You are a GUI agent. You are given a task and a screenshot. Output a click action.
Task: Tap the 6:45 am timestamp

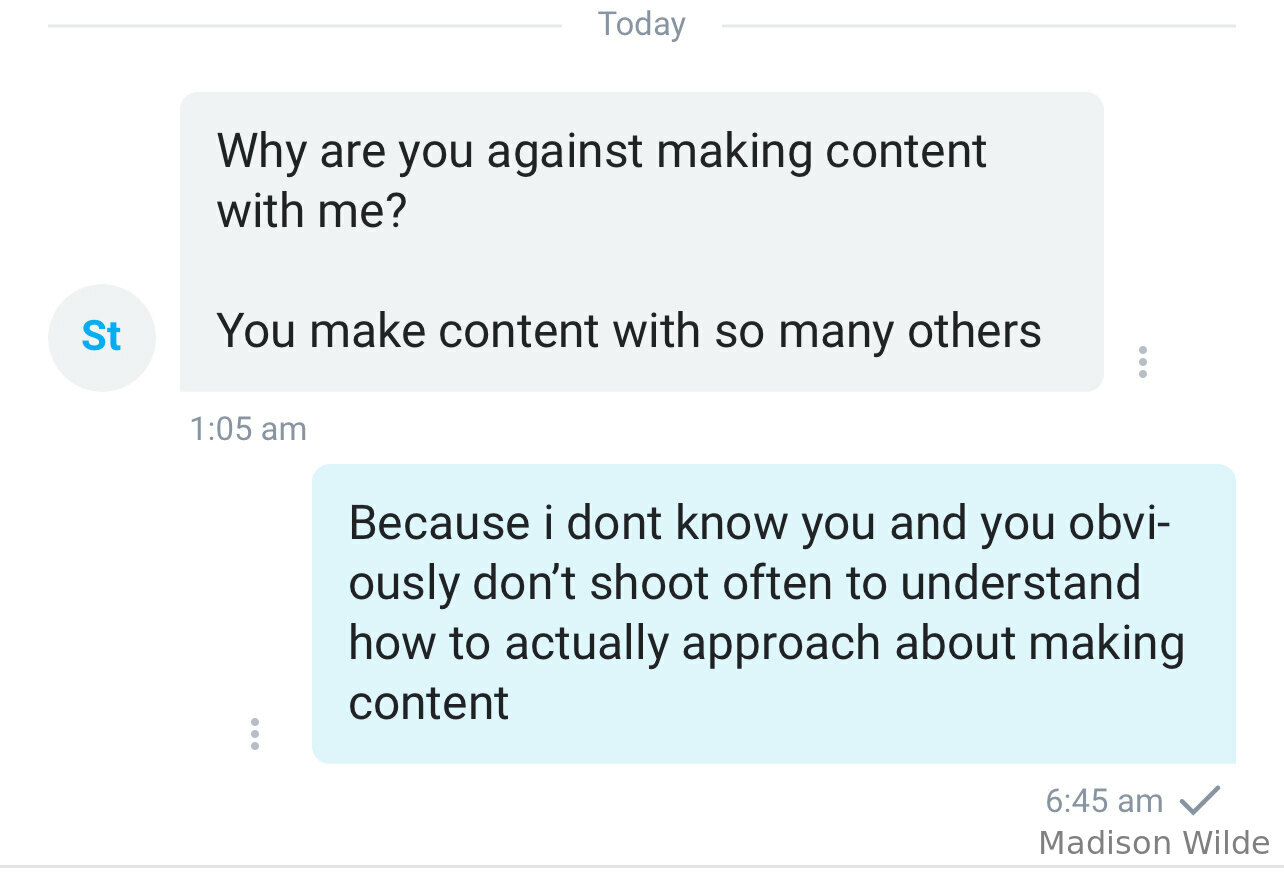1104,800
